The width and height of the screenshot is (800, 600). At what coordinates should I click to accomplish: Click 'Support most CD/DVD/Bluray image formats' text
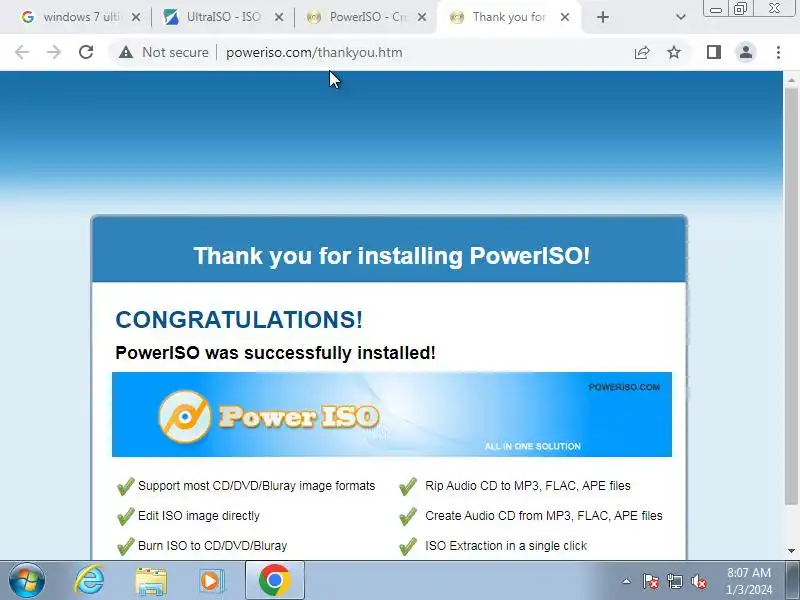point(257,486)
